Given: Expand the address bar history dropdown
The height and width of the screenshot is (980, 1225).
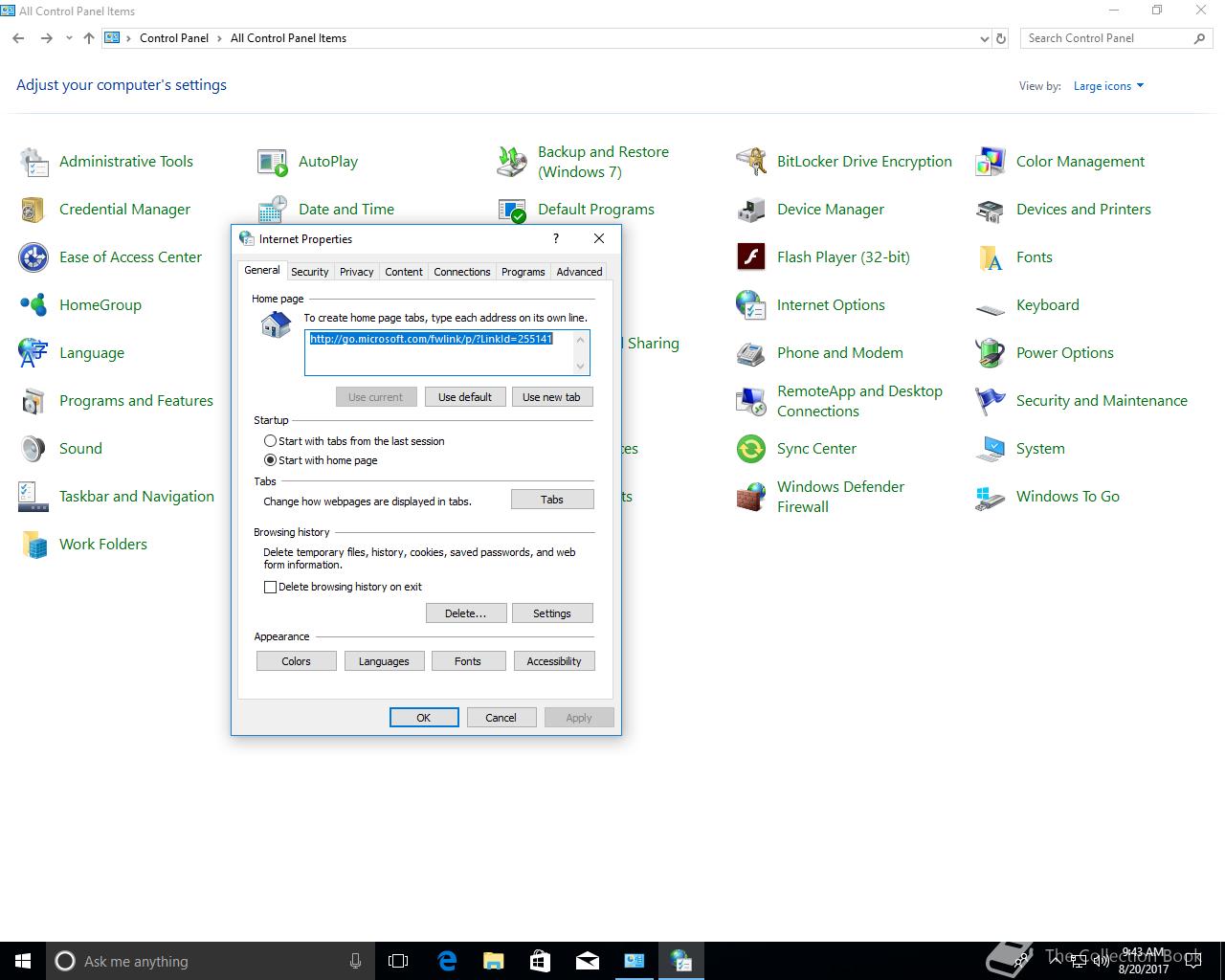Looking at the screenshot, I should click(984, 39).
